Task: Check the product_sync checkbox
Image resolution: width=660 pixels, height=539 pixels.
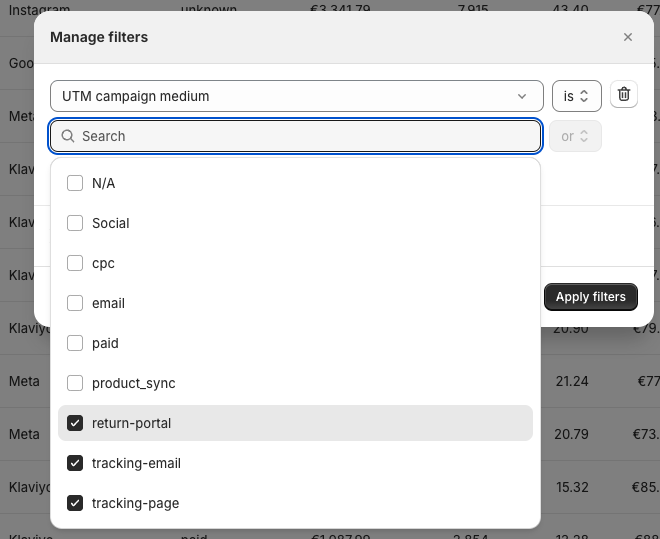Action: click(75, 383)
